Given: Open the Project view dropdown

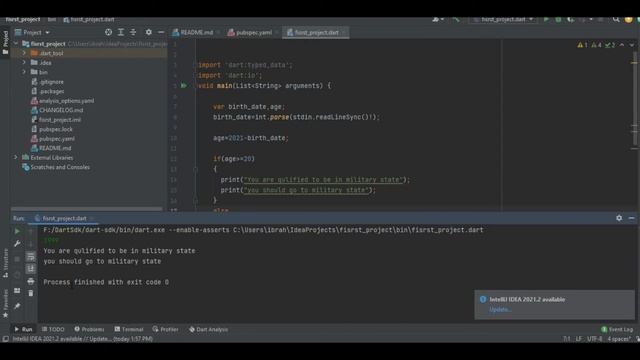Looking at the screenshot, I should point(33,32).
